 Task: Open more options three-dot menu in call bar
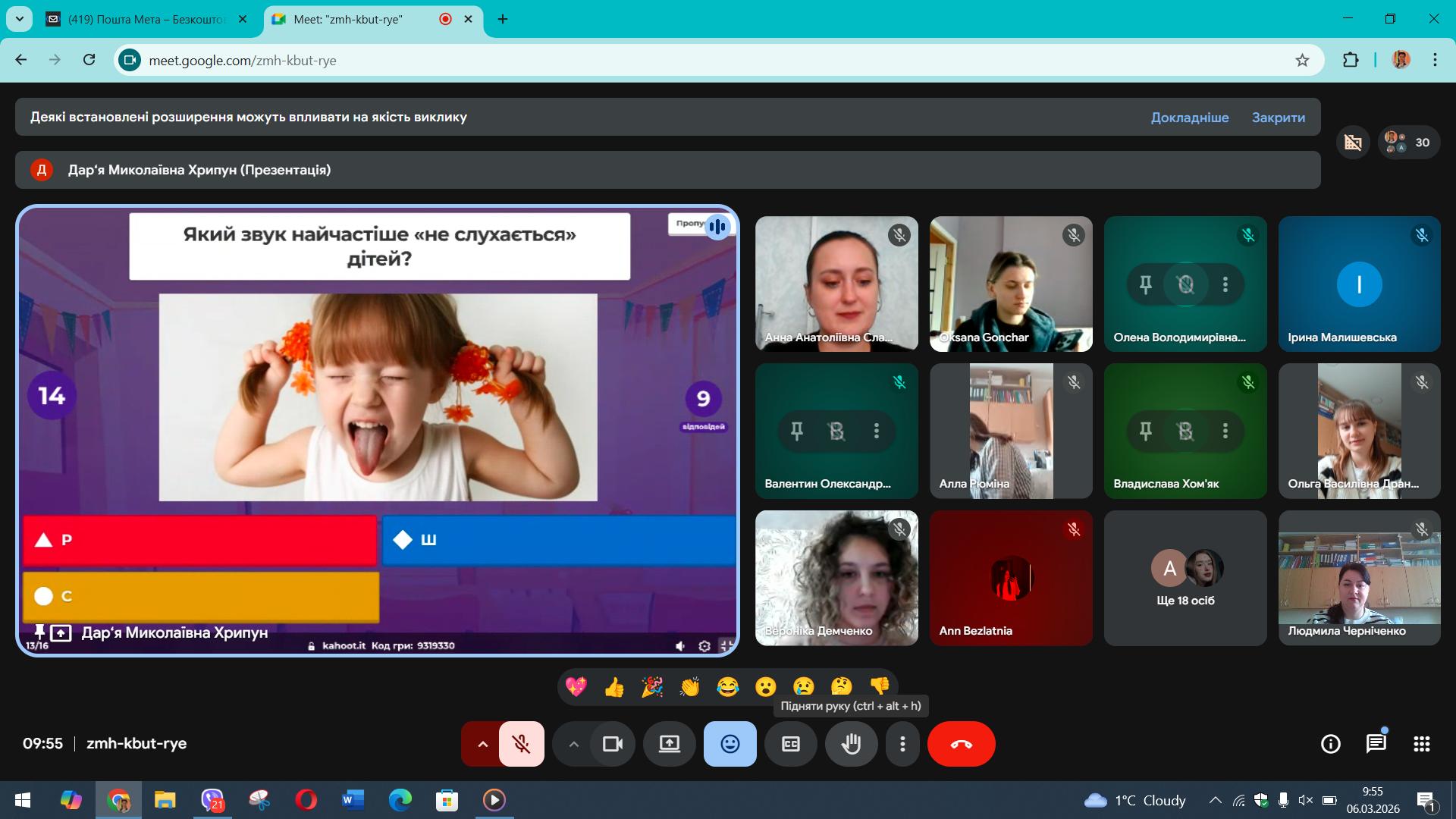pos(902,744)
